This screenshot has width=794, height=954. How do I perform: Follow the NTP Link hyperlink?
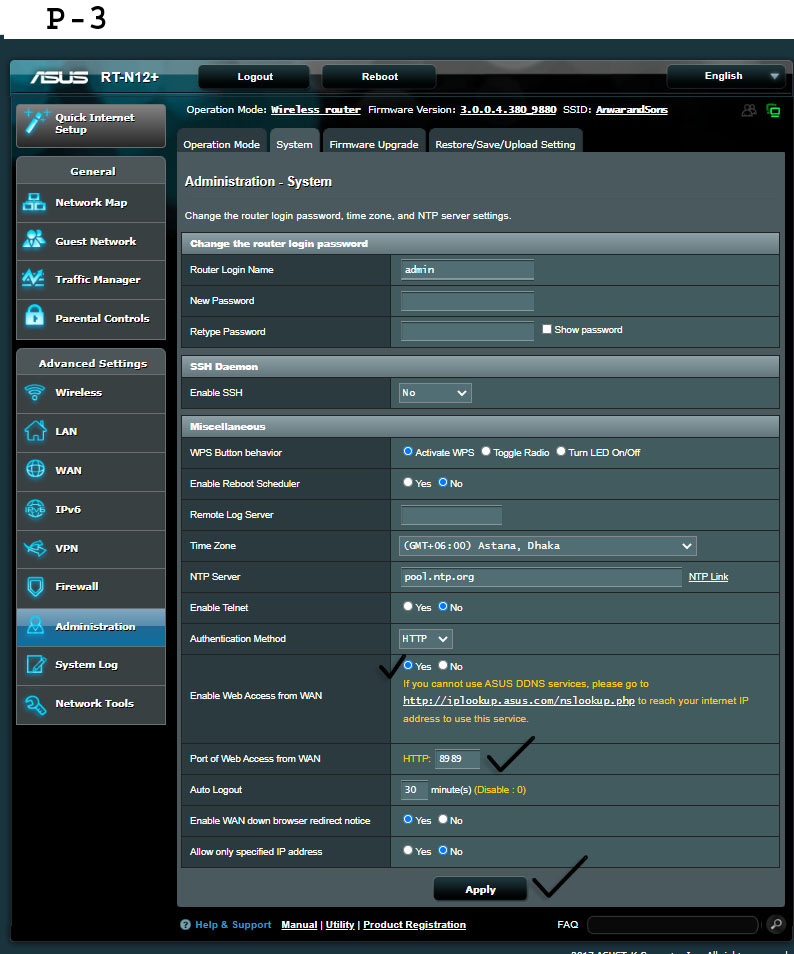pyautogui.click(x=708, y=577)
